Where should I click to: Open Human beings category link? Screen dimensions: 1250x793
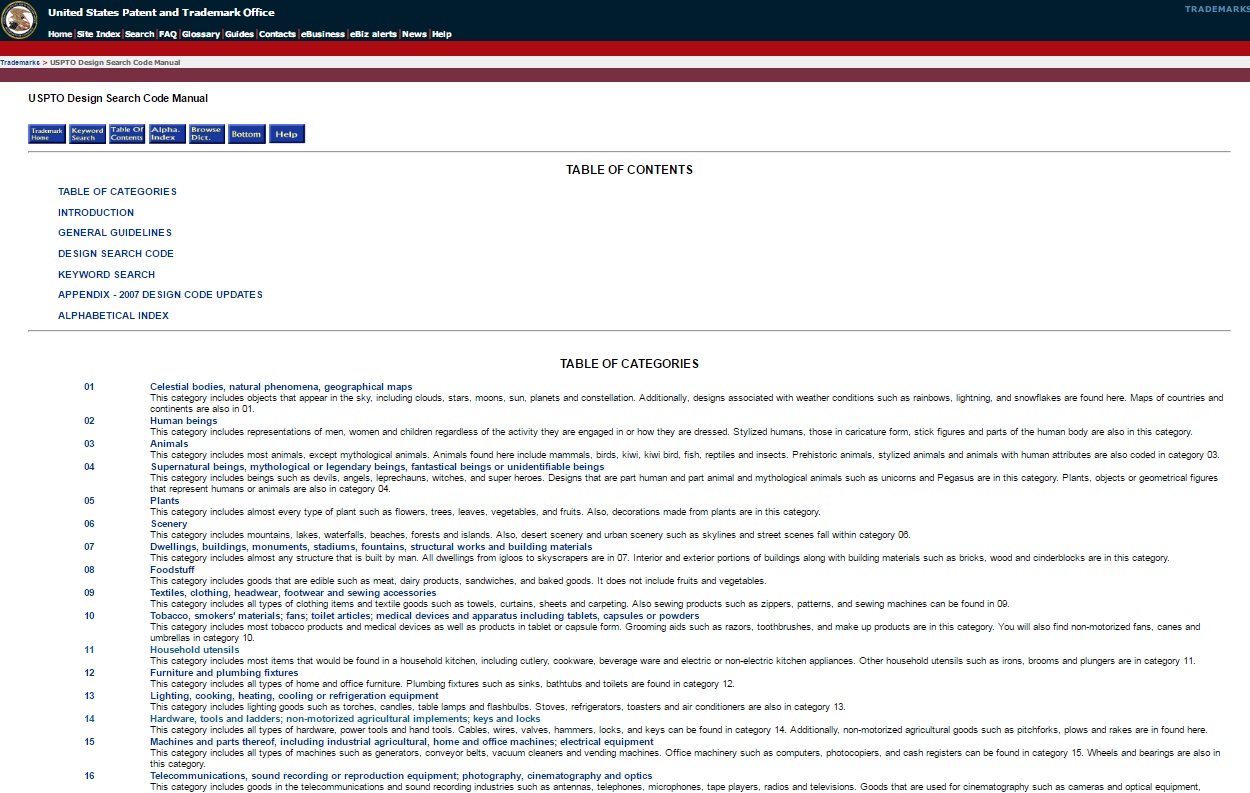pos(184,421)
